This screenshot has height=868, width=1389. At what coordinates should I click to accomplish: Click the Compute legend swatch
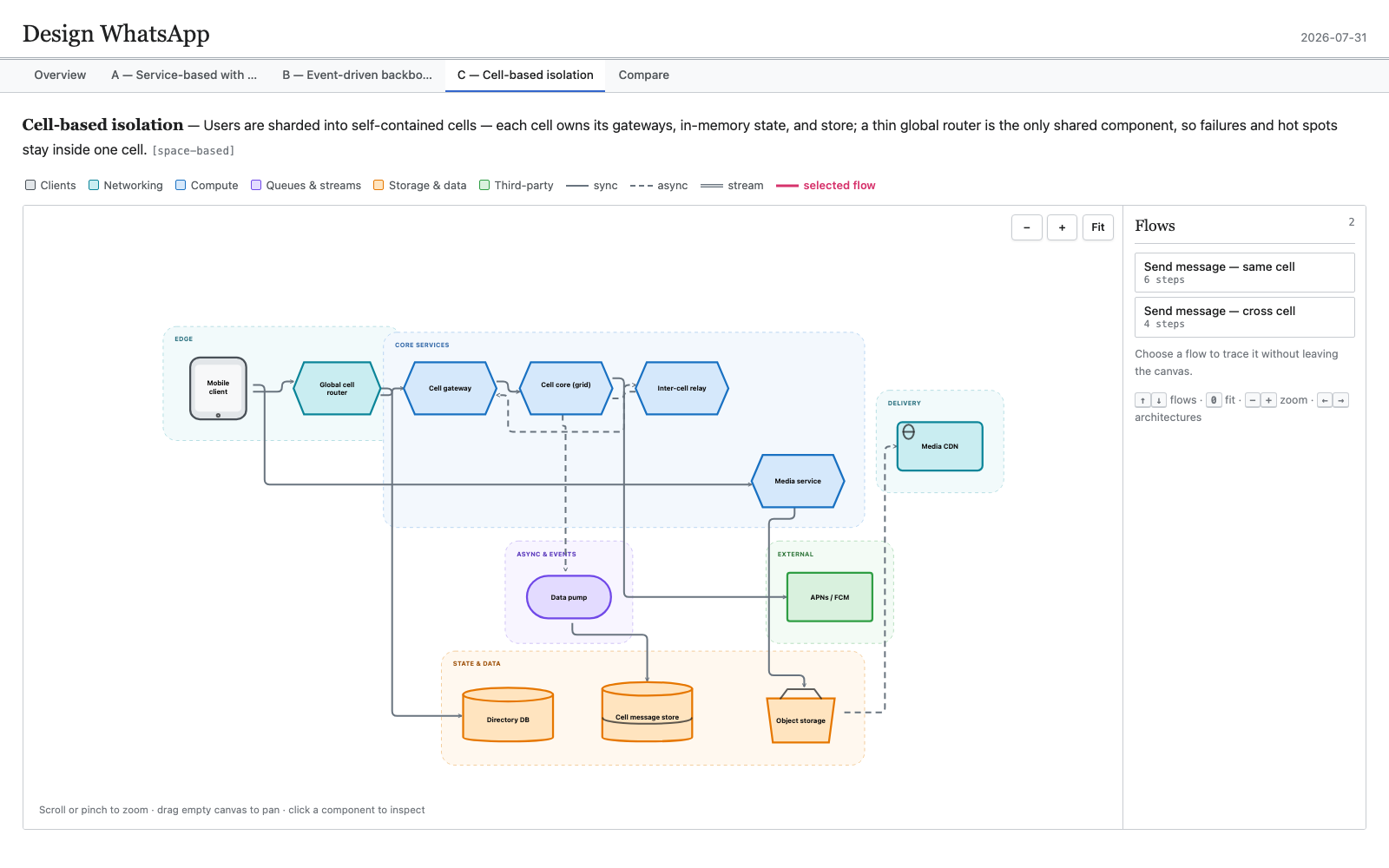pos(181,185)
